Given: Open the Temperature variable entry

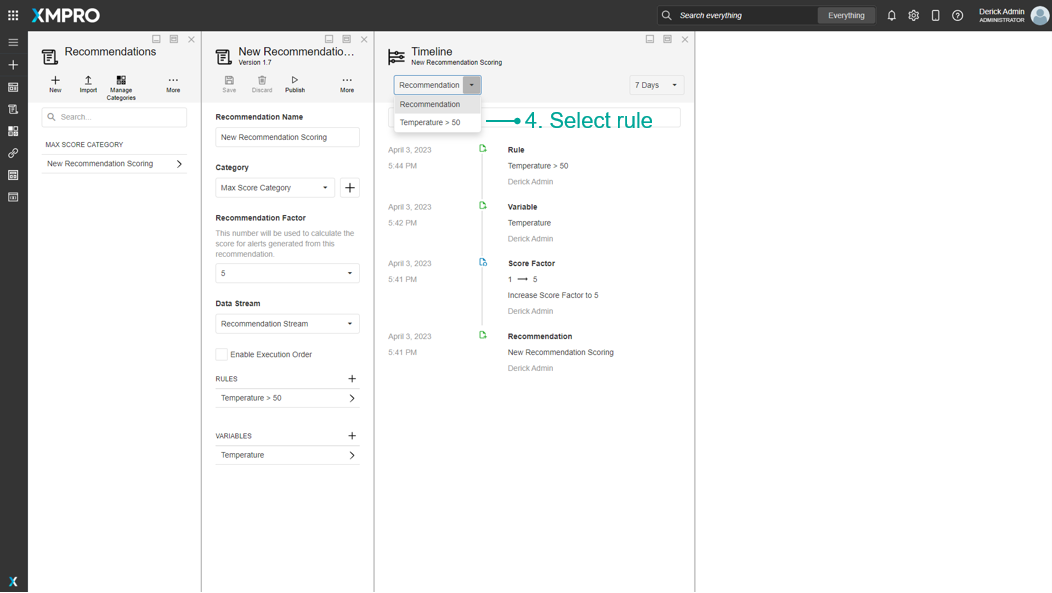Looking at the screenshot, I should tap(287, 455).
